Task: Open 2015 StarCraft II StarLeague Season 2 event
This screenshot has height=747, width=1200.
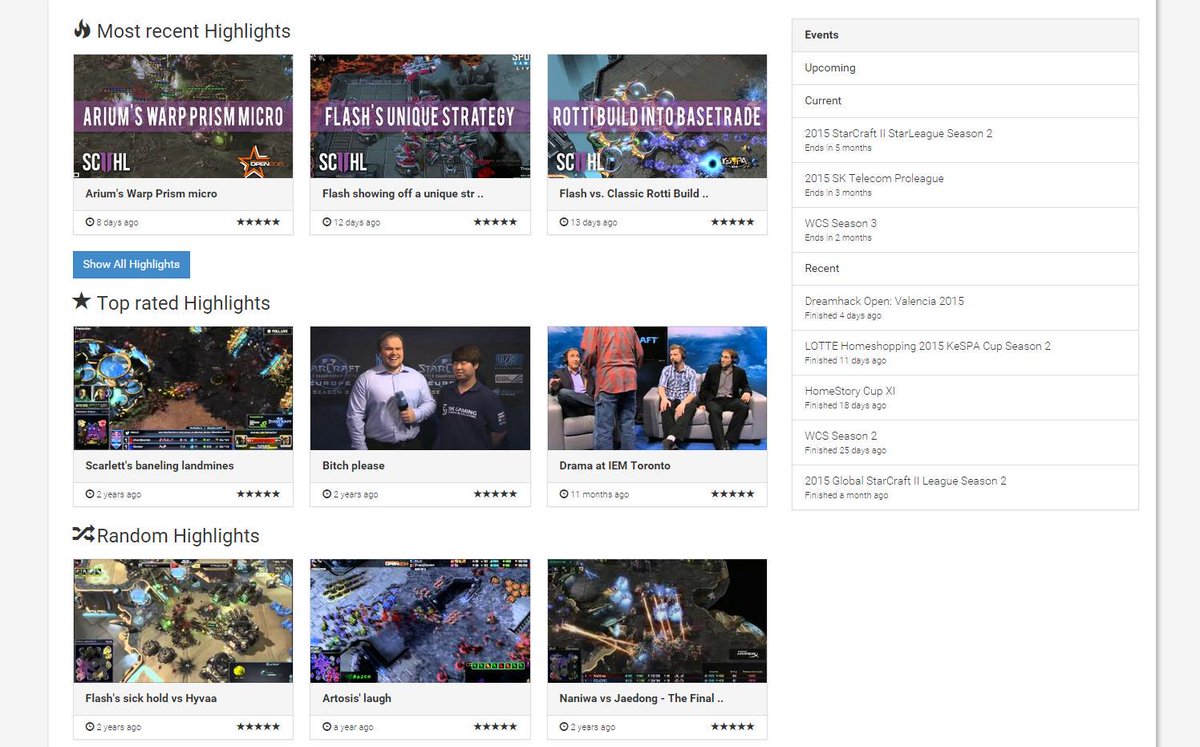Action: pyautogui.click(x=965, y=140)
